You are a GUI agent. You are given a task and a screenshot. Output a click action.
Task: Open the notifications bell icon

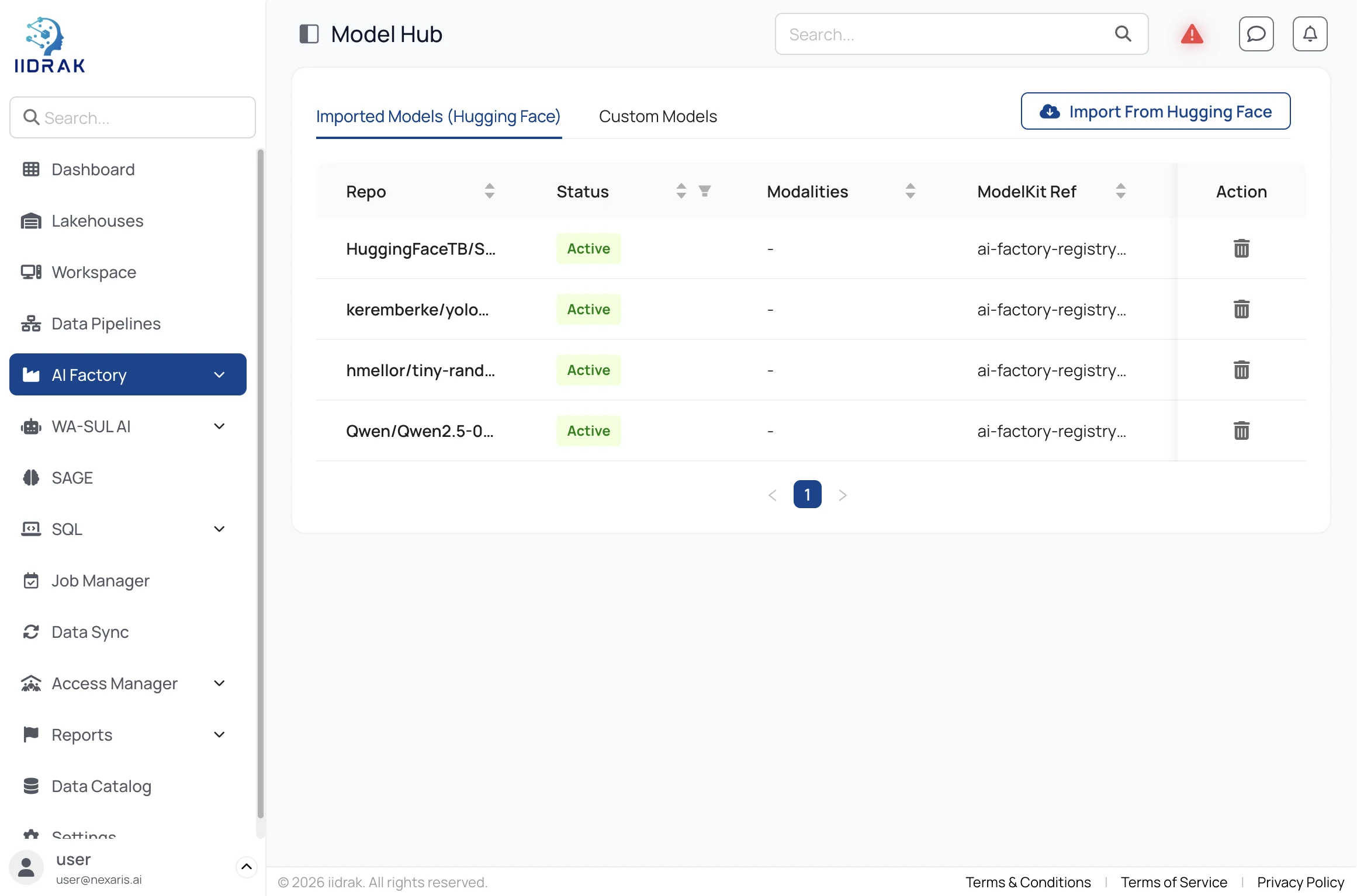point(1310,34)
